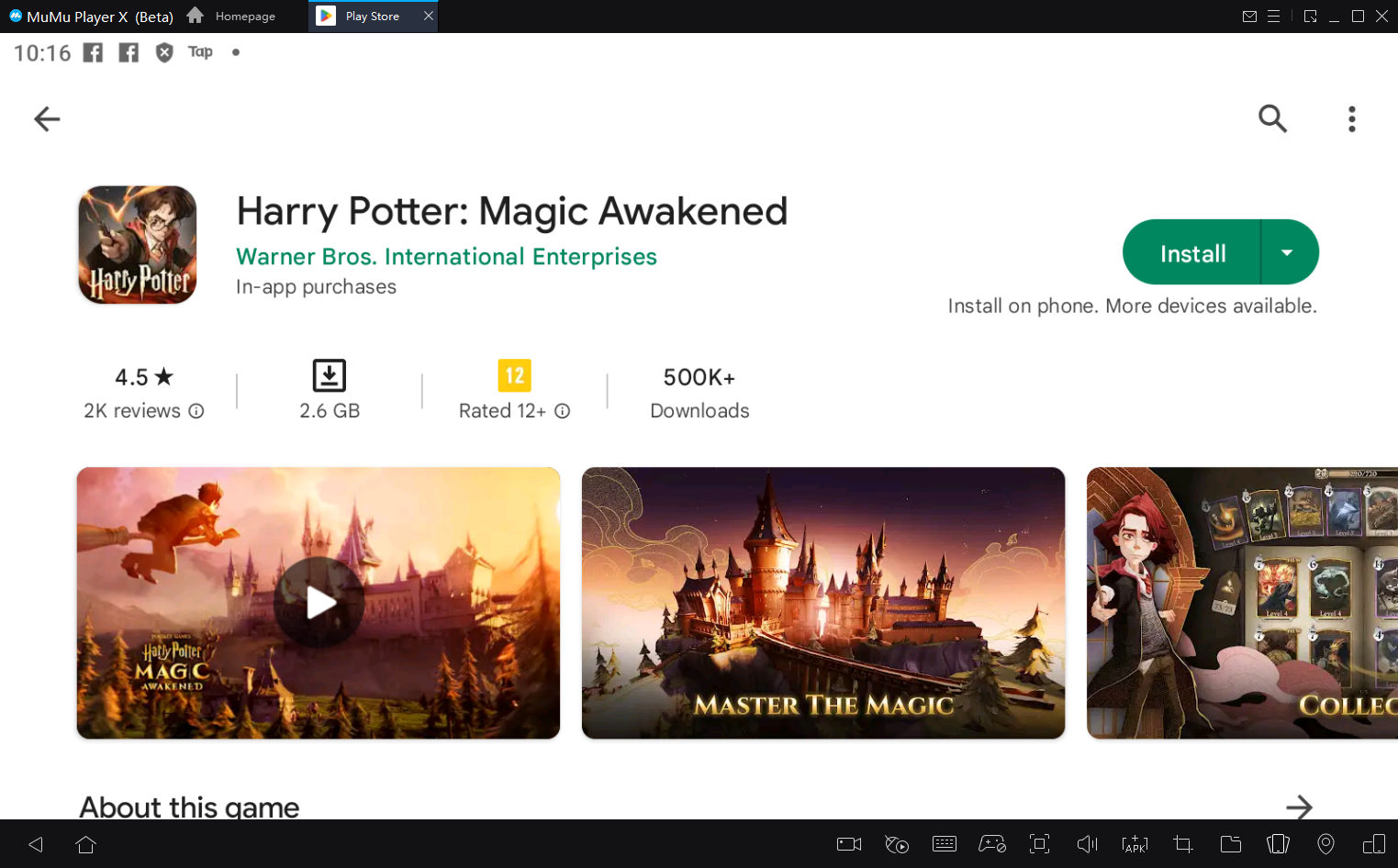Viewport: 1398px width, 868px height.
Task: Click the first Facebook notification icon
Action: [93, 52]
